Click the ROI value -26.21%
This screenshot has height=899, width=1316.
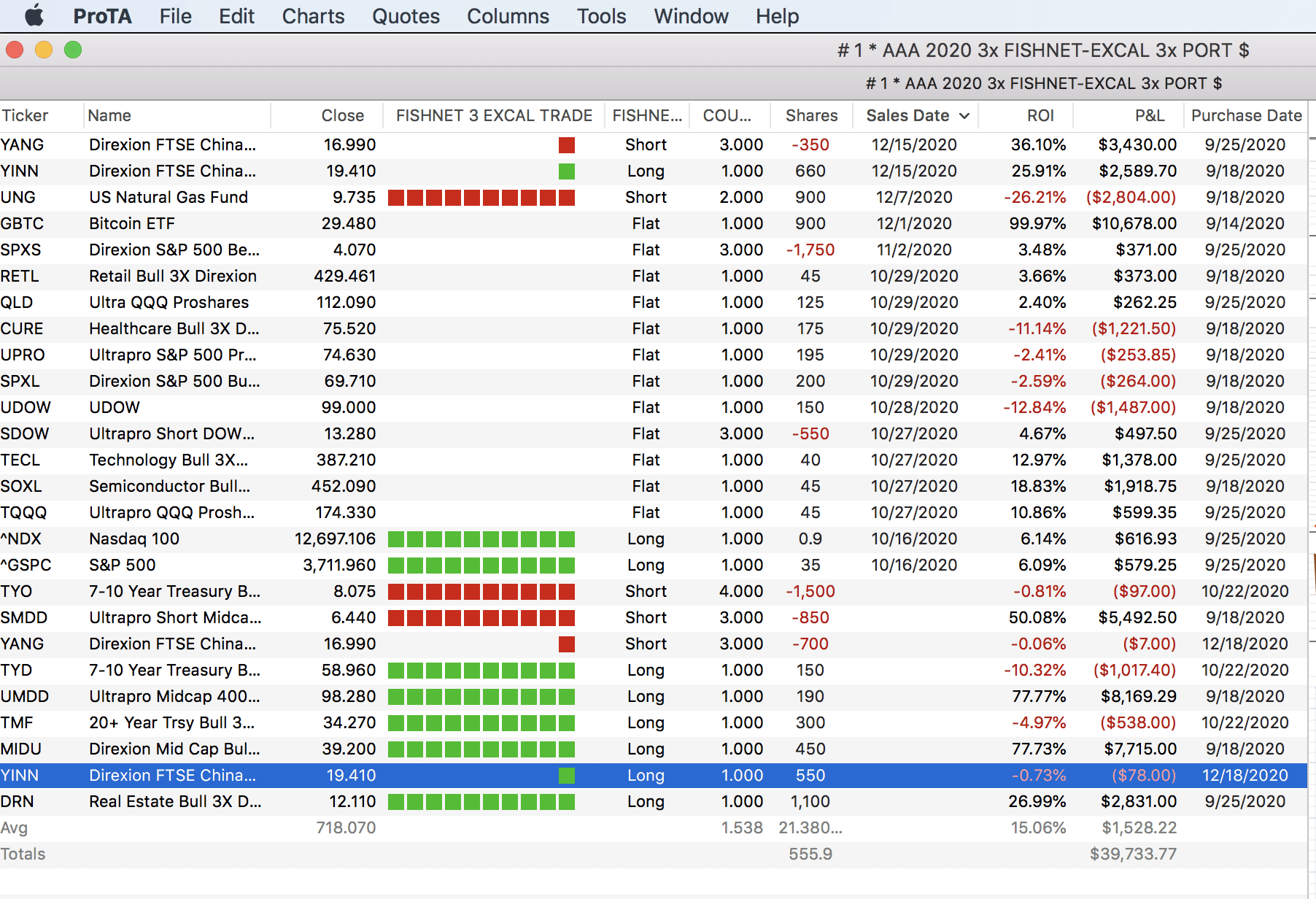(1034, 197)
